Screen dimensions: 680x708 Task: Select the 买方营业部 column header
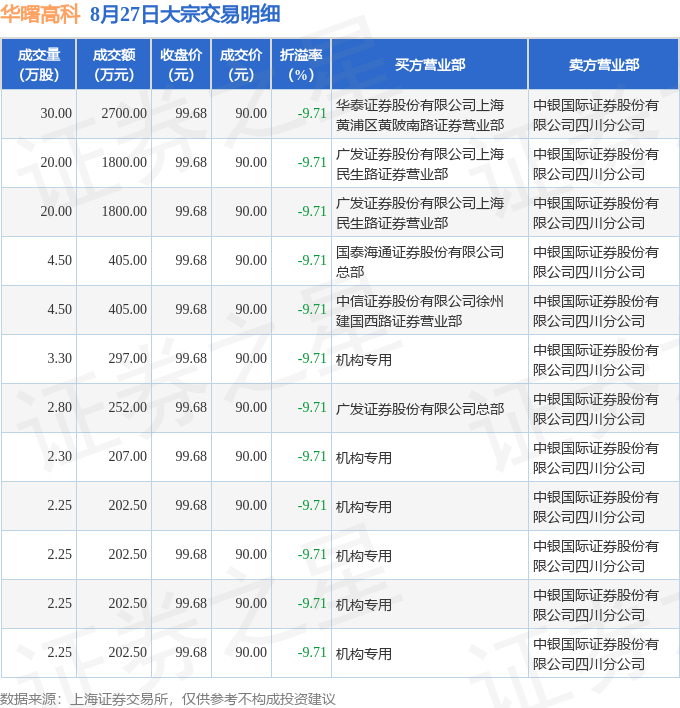[x=430, y=65]
